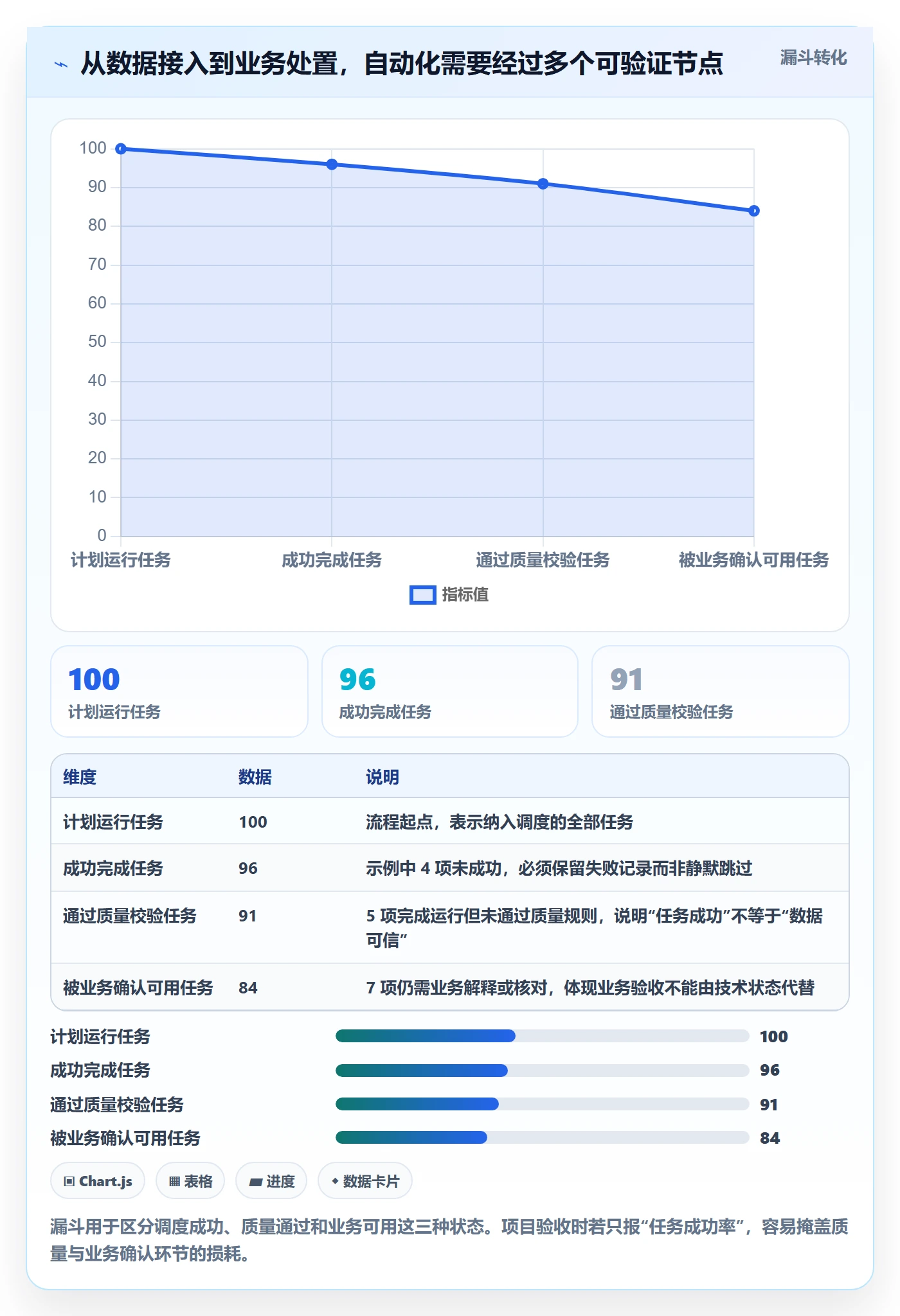Click the chart point for 通过质量校验任务
The image size is (900, 1316).
pos(543,184)
